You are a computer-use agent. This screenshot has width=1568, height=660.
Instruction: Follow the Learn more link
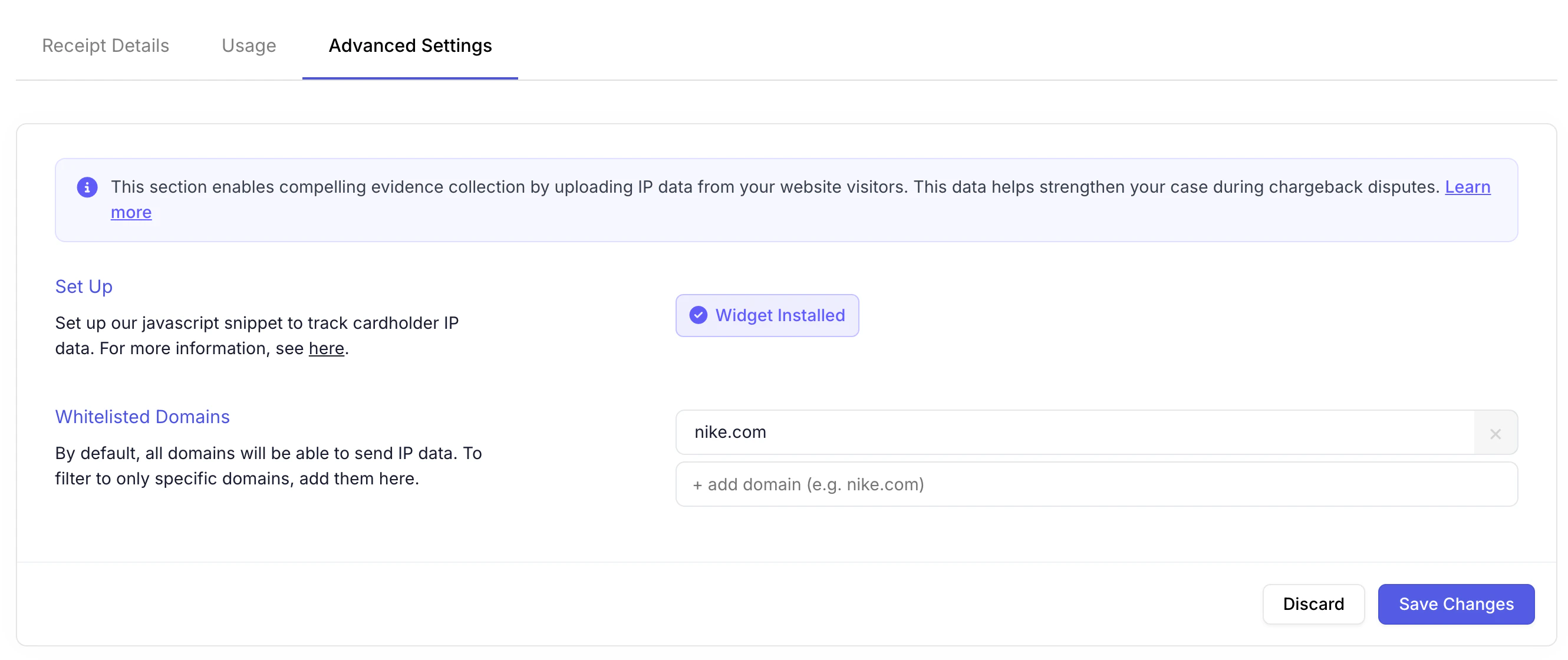[1467, 187]
